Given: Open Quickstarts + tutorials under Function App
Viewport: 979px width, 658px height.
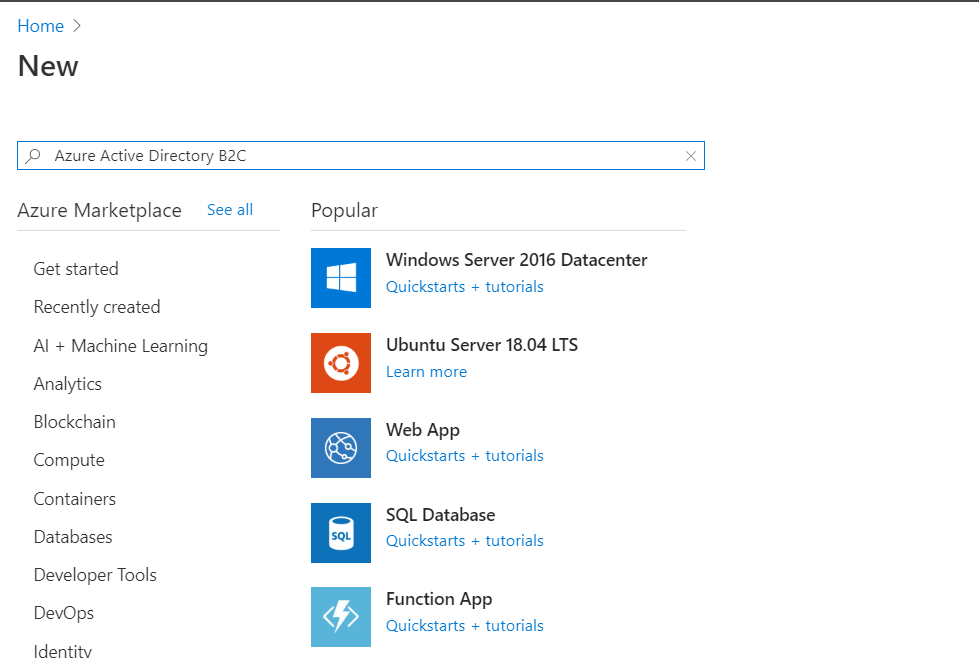Looking at the screenshot, I should click(465, 626).
